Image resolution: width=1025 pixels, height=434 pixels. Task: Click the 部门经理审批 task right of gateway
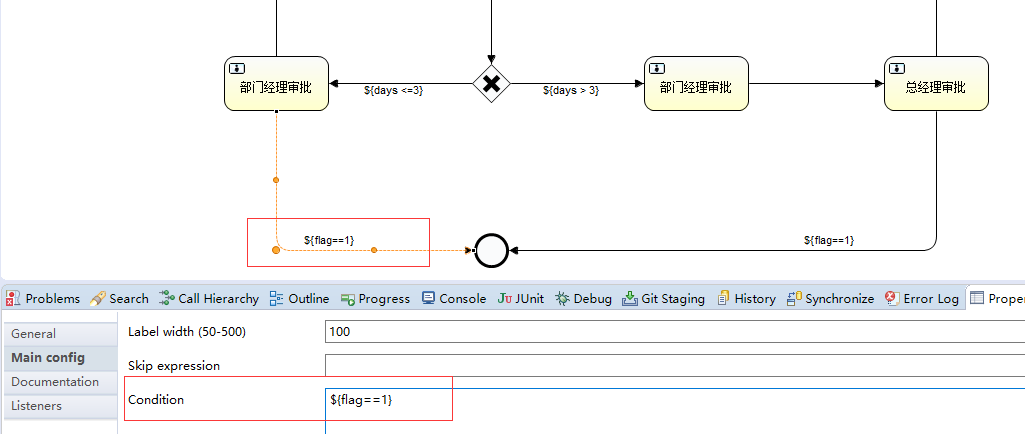click(696, 84)
